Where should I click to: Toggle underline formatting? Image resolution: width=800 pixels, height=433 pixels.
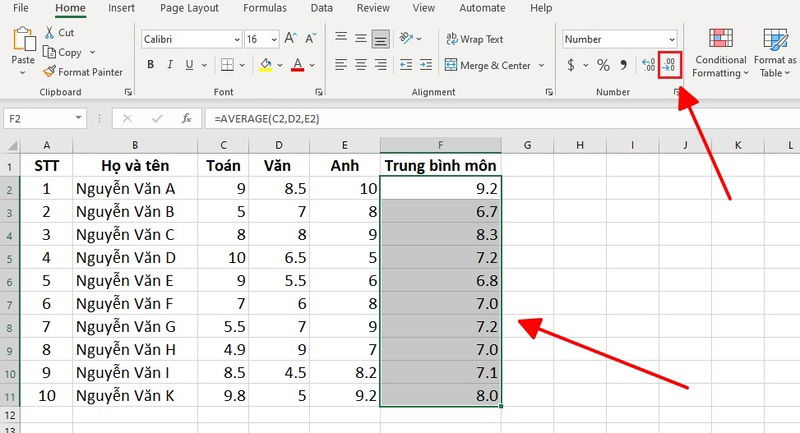(x=189, y=65)
